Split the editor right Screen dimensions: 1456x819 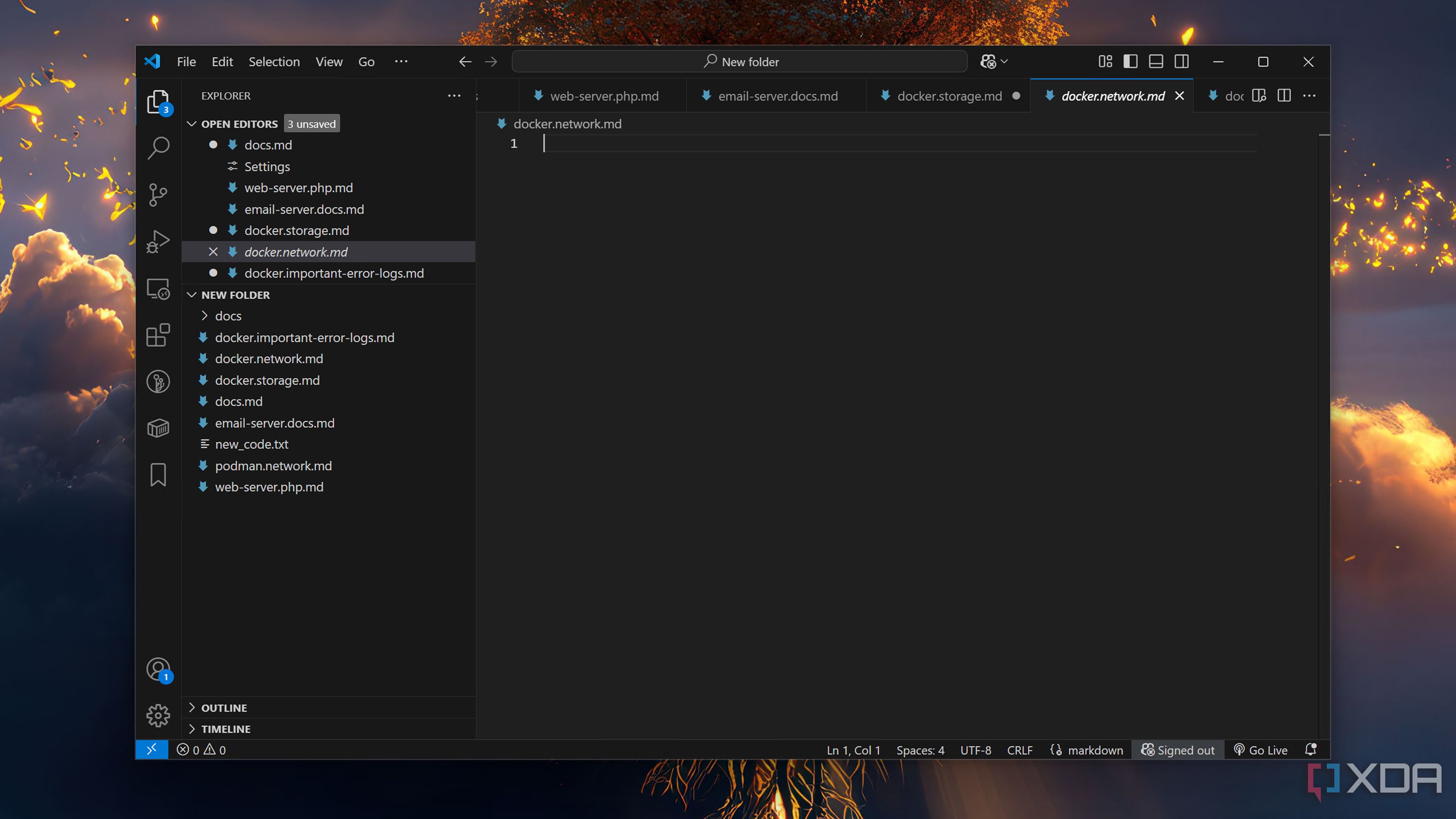1284,96
